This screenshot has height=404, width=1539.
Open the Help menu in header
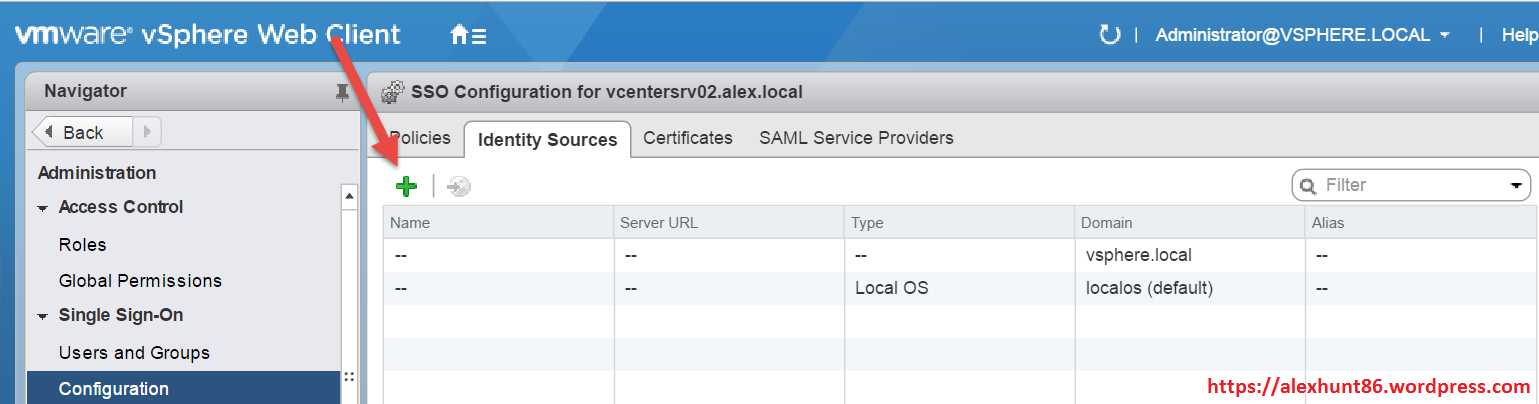click(1519, 35)
